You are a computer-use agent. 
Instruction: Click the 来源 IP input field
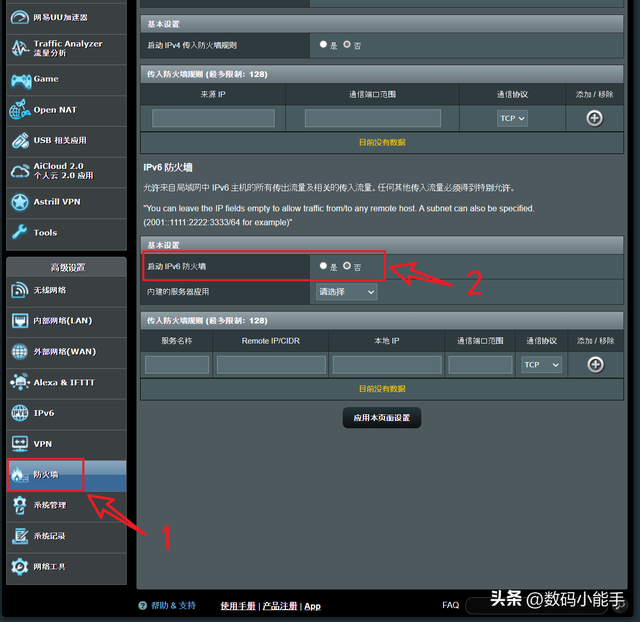(x=213, y=118)
